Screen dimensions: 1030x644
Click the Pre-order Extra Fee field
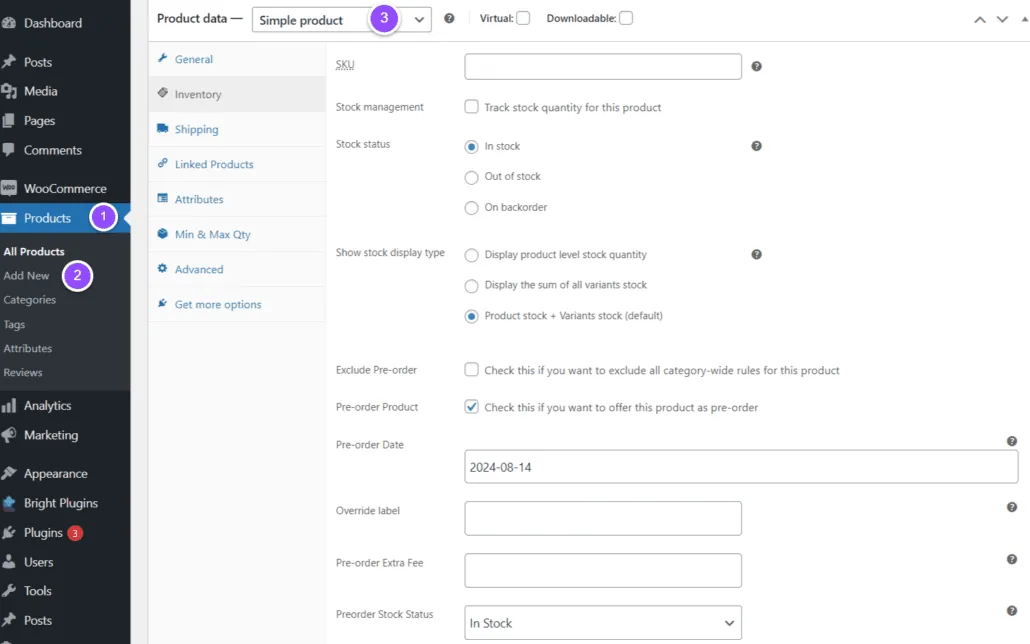(603, 570)
